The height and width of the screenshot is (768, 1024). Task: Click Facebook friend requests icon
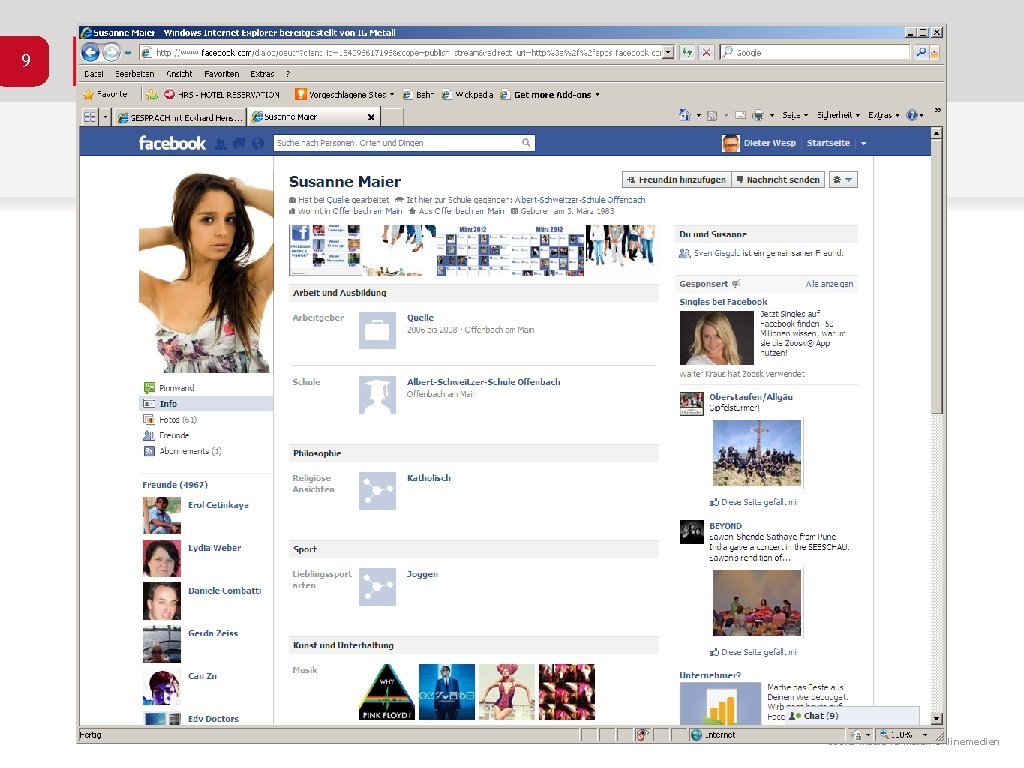(221, 144)
